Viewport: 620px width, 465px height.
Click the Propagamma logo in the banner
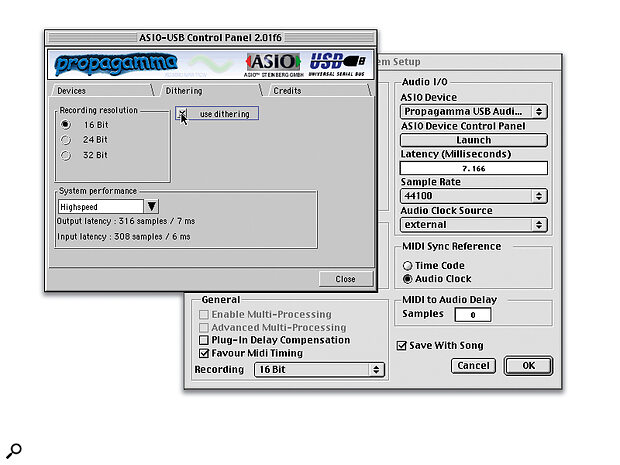pyautogui.click(x=116, y=64)
